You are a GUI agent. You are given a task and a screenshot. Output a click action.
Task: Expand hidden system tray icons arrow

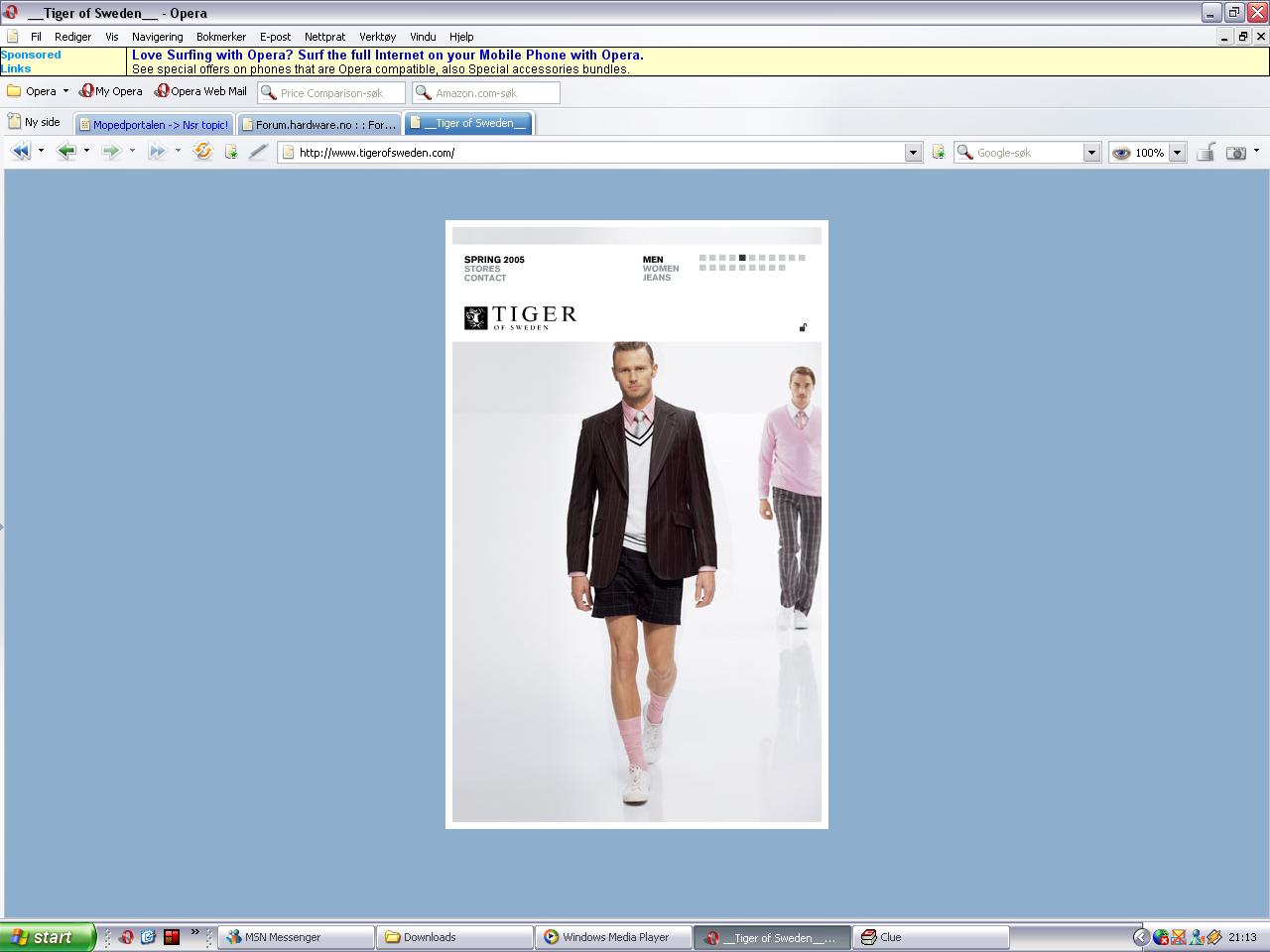tap(1141, 936)
